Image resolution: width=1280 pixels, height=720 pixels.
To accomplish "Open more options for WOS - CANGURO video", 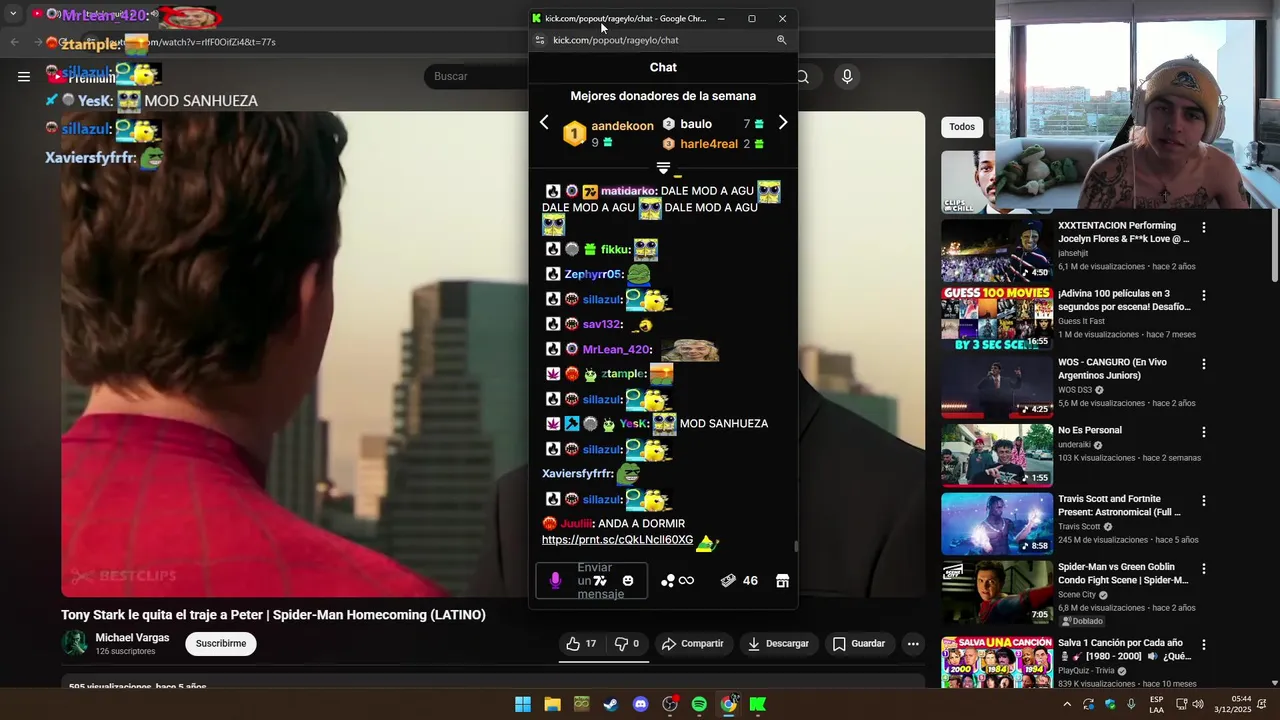I will (x=1204, y=363).
